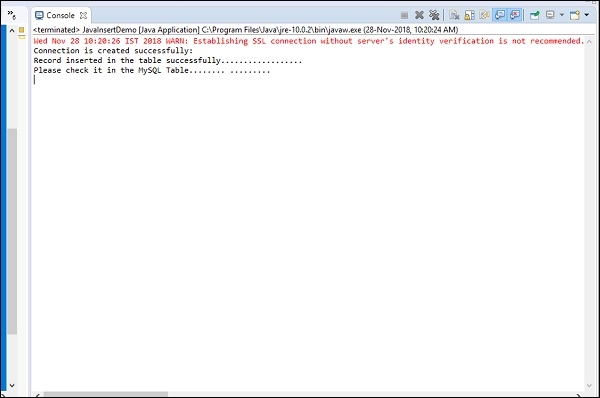Click the red SSL WARN message line

coord(309,41)
